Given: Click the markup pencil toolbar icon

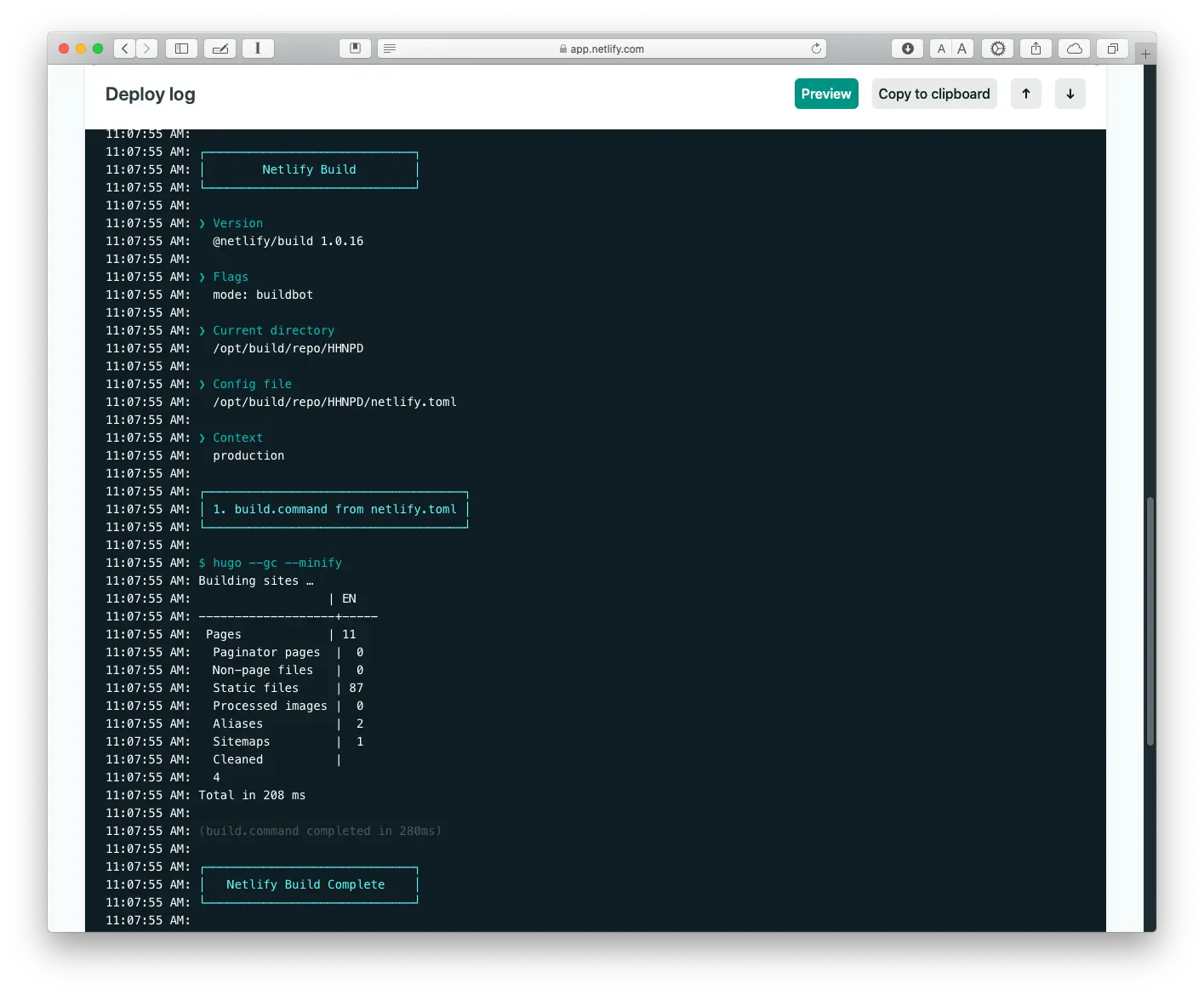Looking at the screenshot, I should point(220,49).
